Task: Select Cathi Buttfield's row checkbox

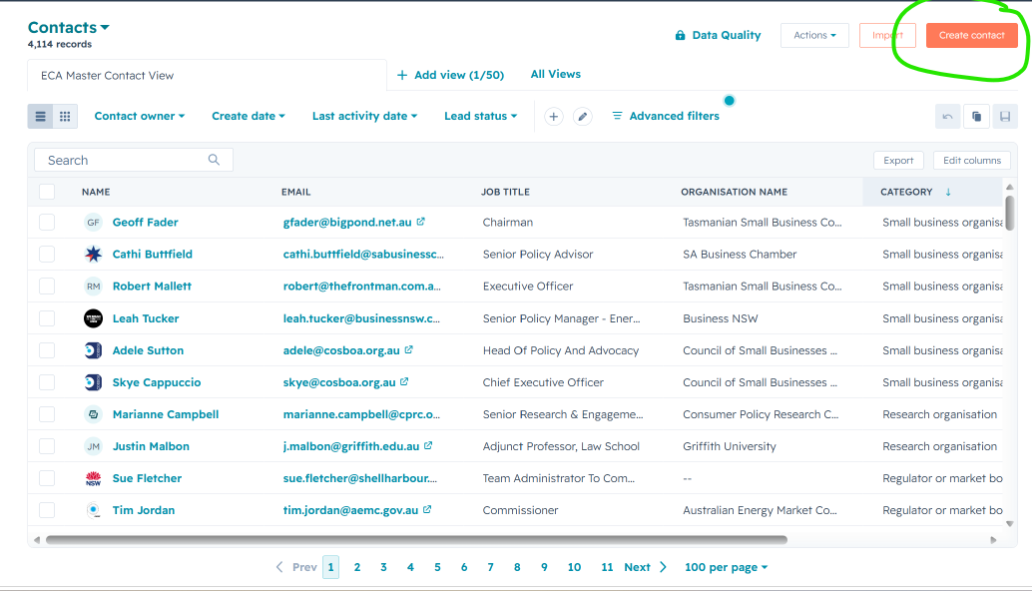Action: tap(47, 254)
